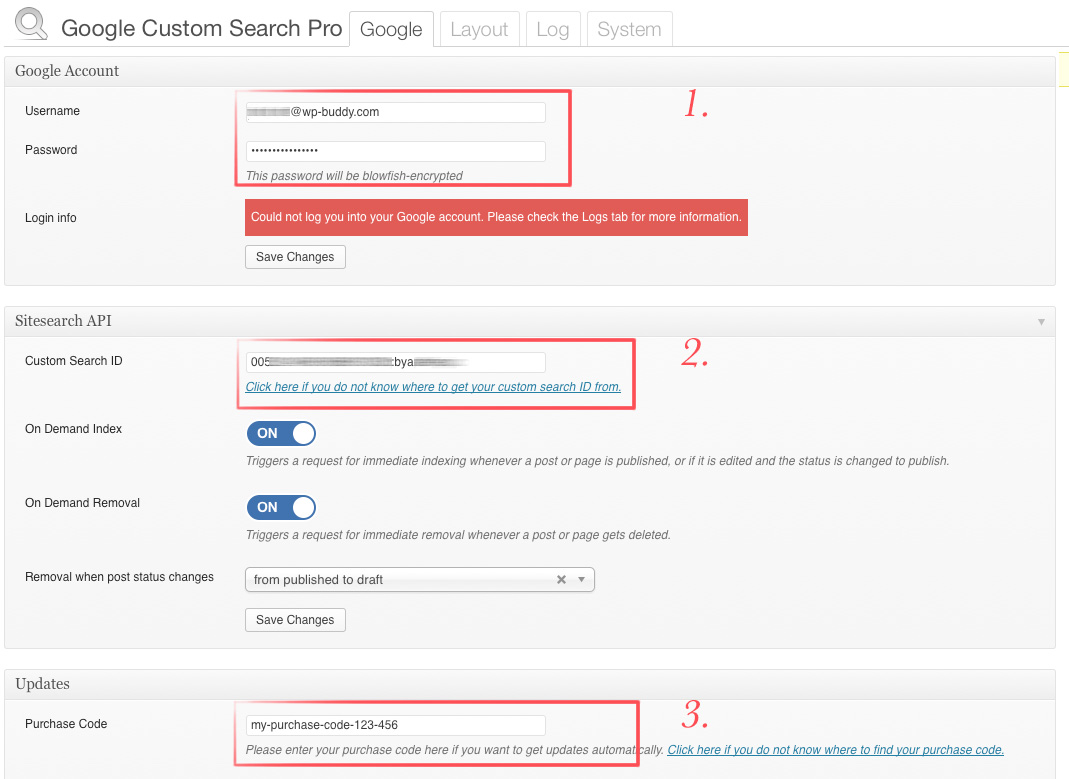Go to the Log tab

(552, 29)
